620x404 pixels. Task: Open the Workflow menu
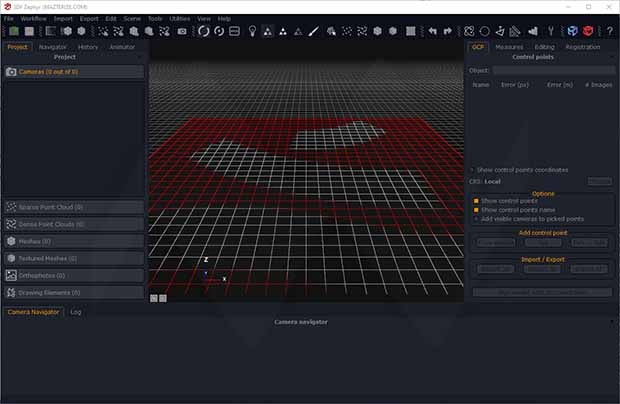click(34, 19)
